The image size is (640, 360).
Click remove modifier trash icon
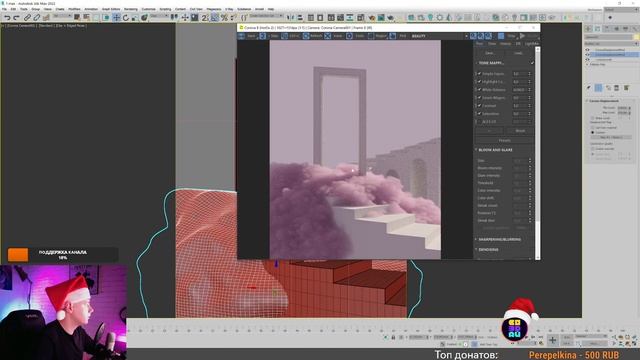click(617, 88)
